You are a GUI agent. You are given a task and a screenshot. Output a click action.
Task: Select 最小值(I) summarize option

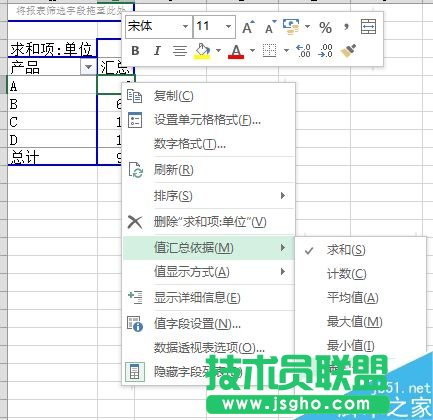tap(360, 346)
